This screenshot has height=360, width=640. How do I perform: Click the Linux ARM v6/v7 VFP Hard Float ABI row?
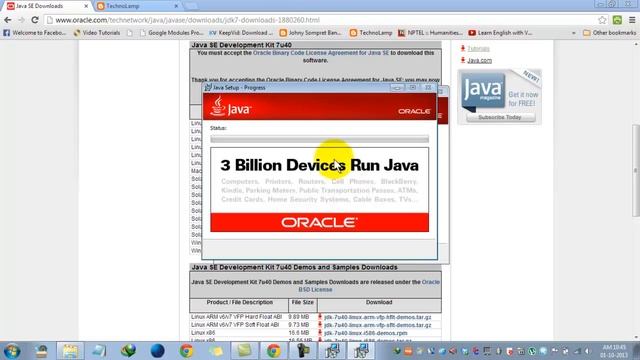pos(315,317)
